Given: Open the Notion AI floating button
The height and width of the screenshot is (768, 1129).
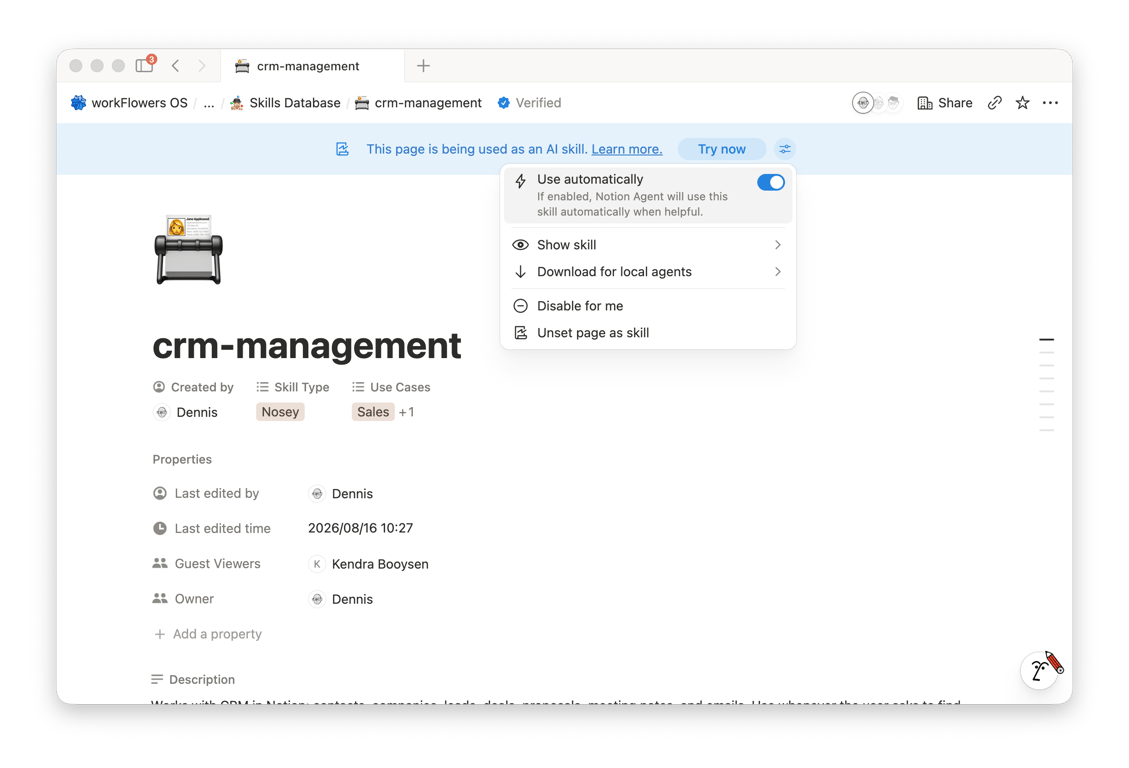Looking at the screenshot, I should (1041, 670).
